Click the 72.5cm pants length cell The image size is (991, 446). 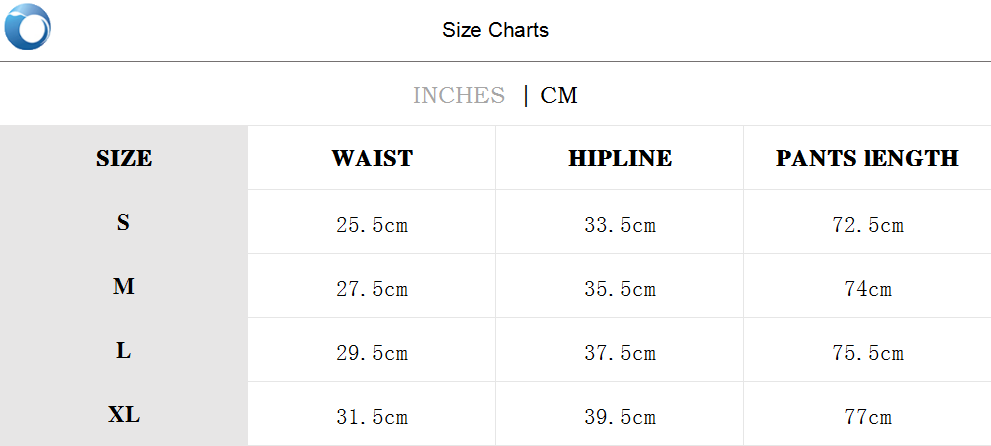coord(867,225)
